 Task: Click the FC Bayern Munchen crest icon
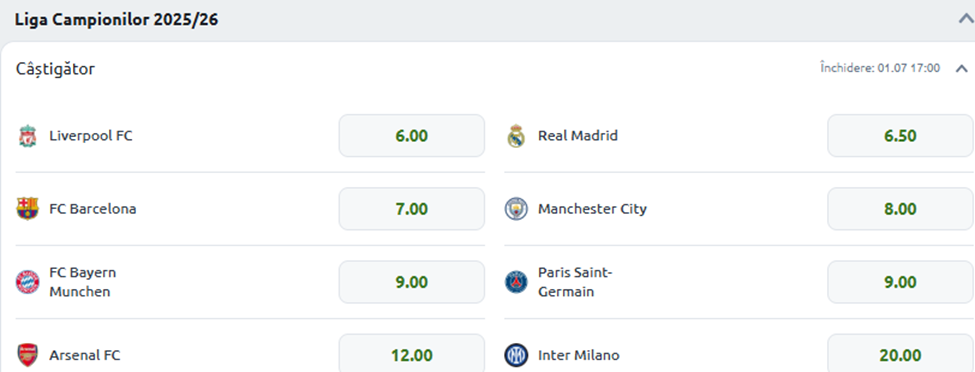click(27, 282)
